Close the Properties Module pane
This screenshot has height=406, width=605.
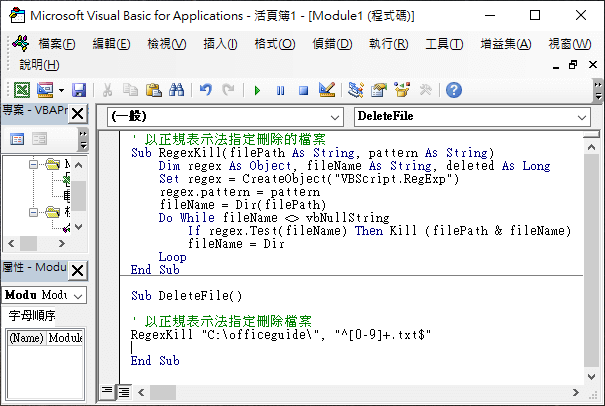(x=78, y=271)
